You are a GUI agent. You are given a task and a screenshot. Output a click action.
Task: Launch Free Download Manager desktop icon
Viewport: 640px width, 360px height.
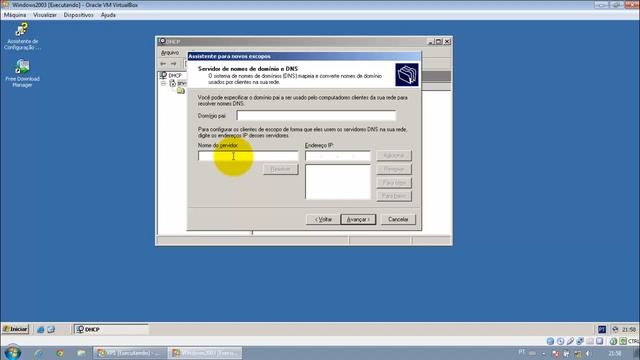22,73
